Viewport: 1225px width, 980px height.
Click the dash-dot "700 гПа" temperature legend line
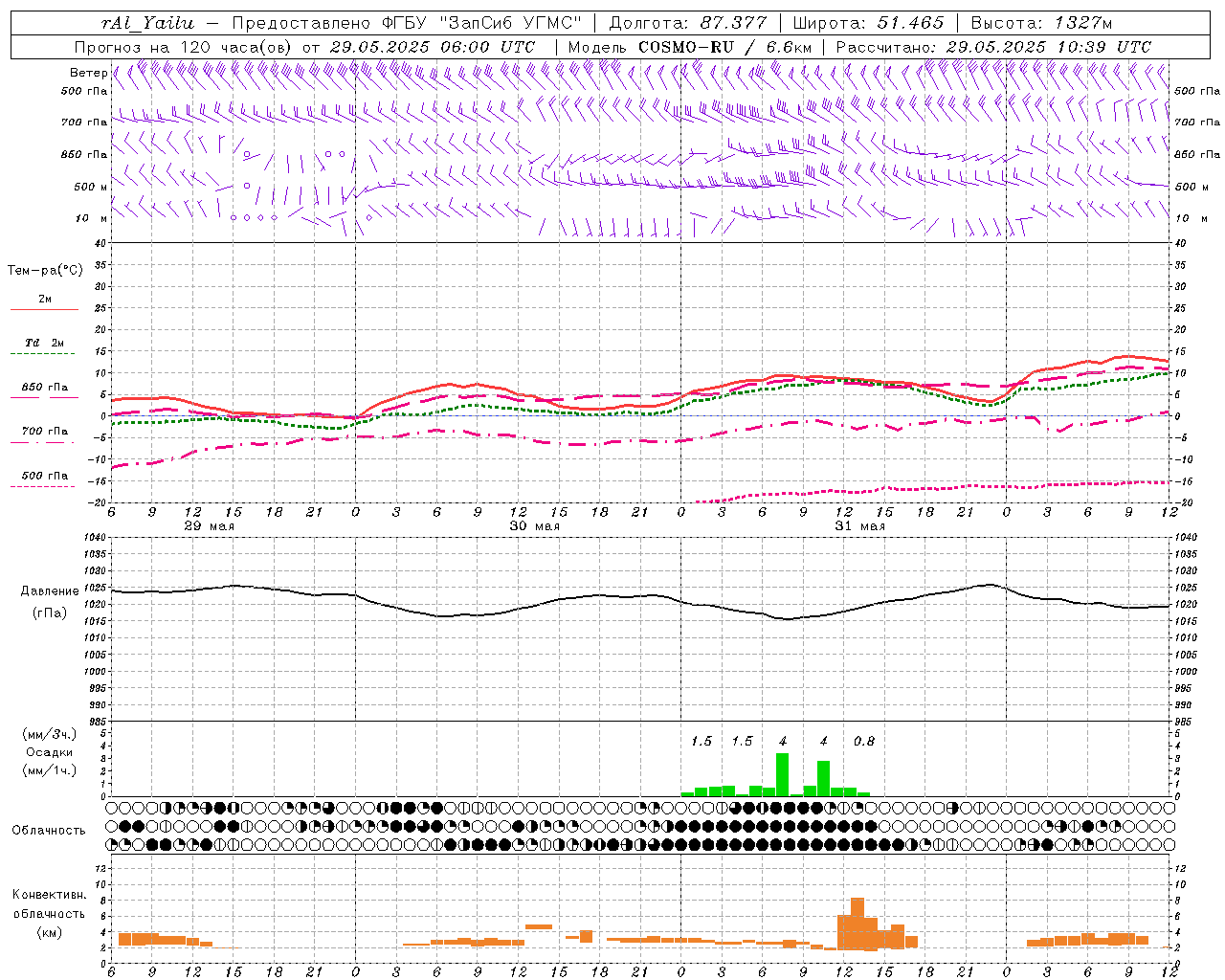point(43,442)
